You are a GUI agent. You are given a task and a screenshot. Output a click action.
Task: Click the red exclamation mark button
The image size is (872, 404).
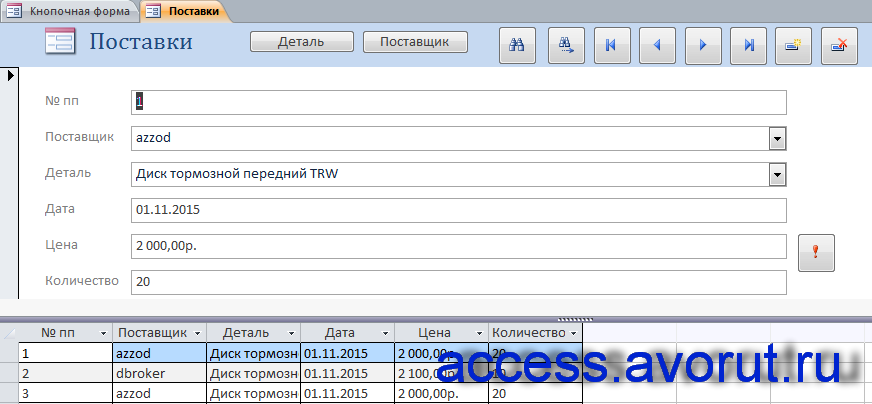(x=816, y=253)
